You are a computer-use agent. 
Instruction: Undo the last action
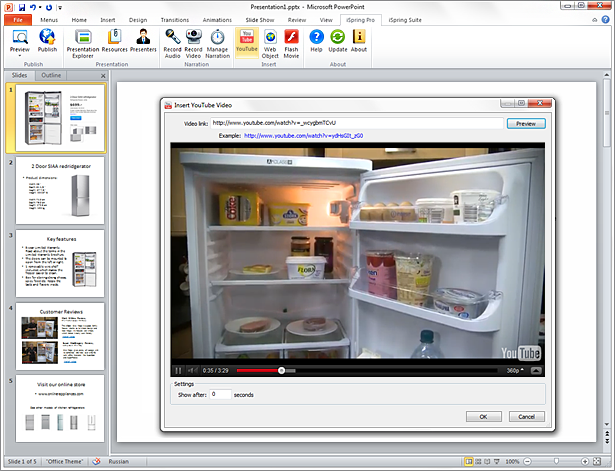coord(33,7)
